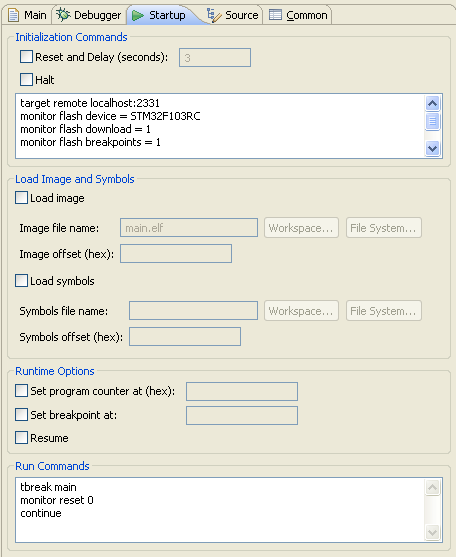Enable the Load symbols checkbox
456x557 pixels.
pos(21,281)
